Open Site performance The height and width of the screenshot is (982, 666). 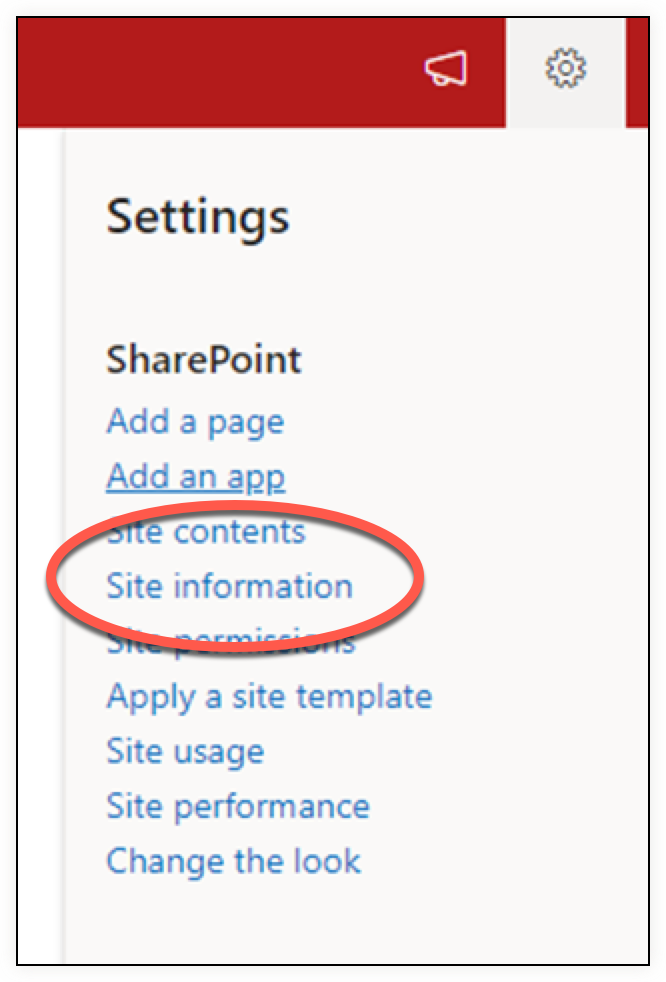(238, 807)
